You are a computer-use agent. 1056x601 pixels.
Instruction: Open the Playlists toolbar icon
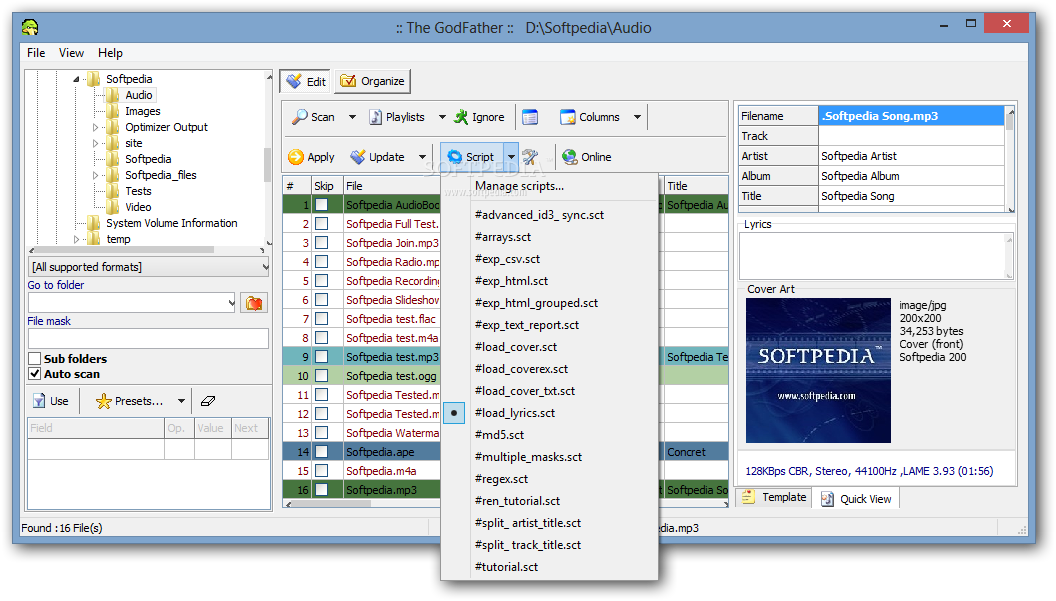(376, 117)
